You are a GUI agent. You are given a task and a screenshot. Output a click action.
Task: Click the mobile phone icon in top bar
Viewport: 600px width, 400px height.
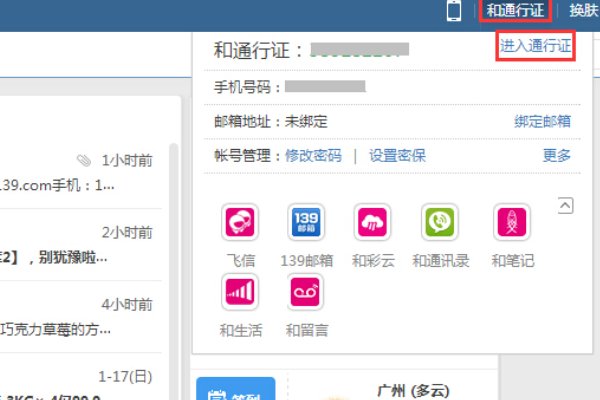(x=454, y=11)
